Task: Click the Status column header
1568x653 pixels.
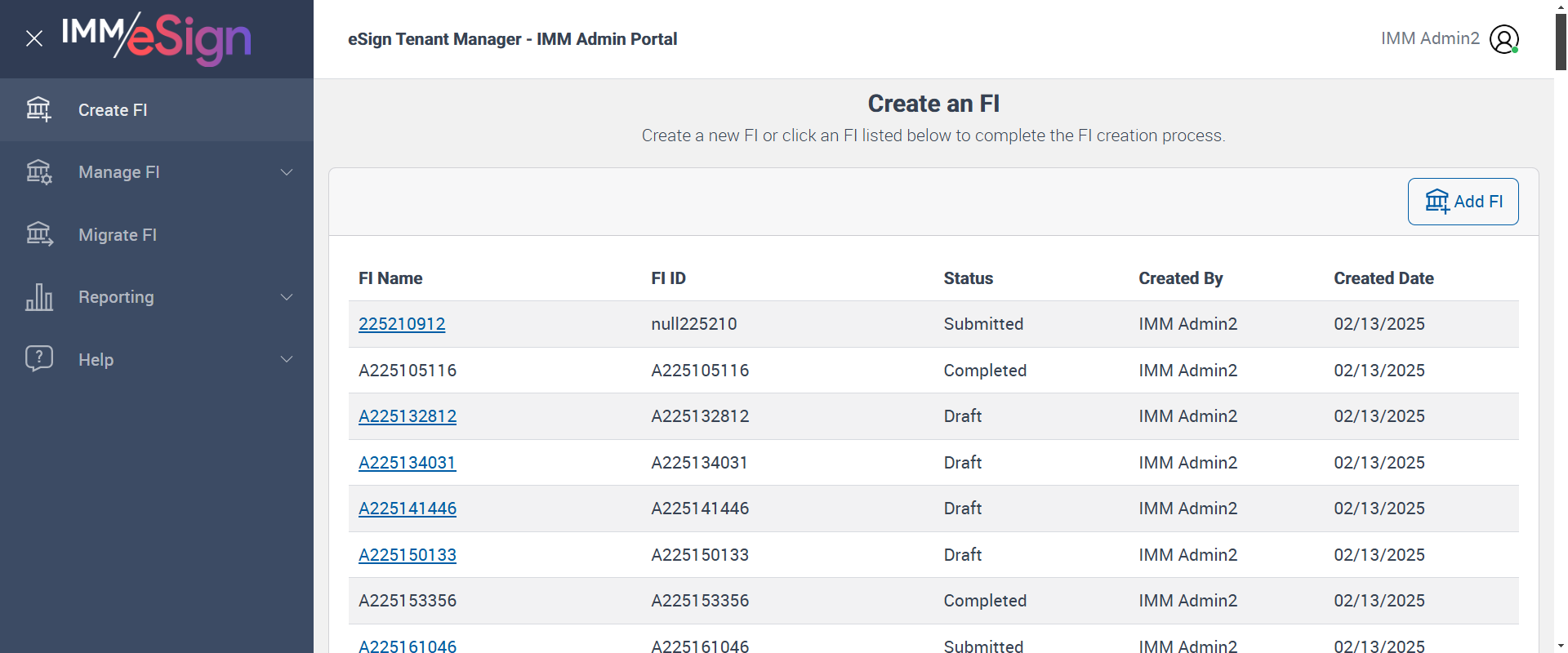Action: coord(968,278)
